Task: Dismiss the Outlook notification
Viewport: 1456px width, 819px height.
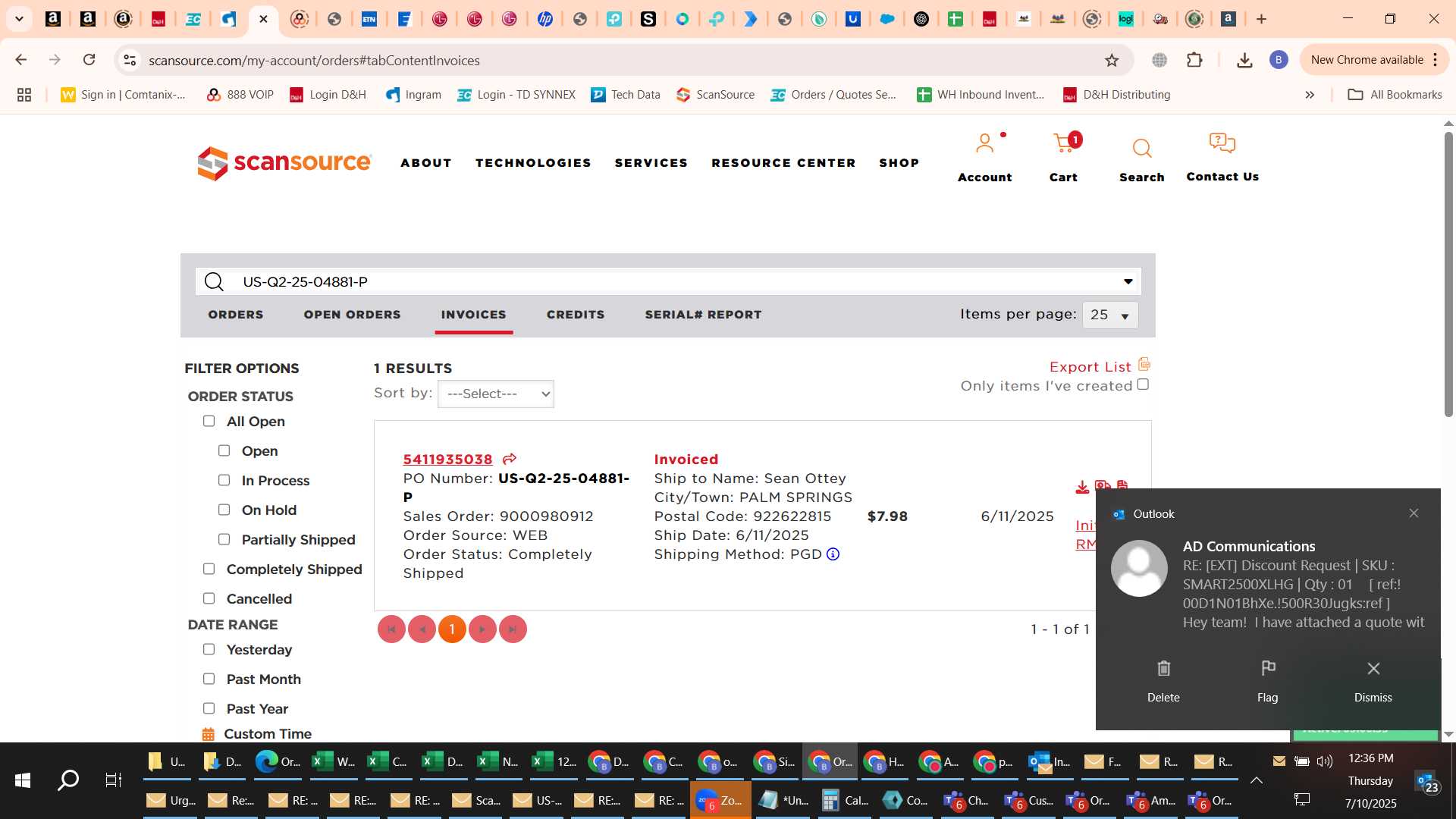Action: click(1373, 680)
